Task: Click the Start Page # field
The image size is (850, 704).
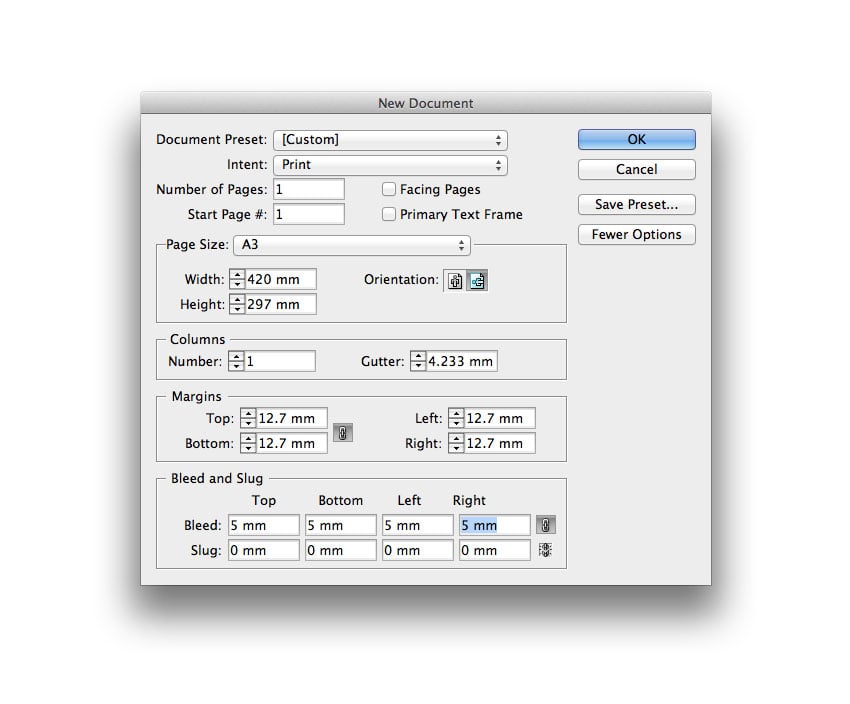Action: (309, 214)
